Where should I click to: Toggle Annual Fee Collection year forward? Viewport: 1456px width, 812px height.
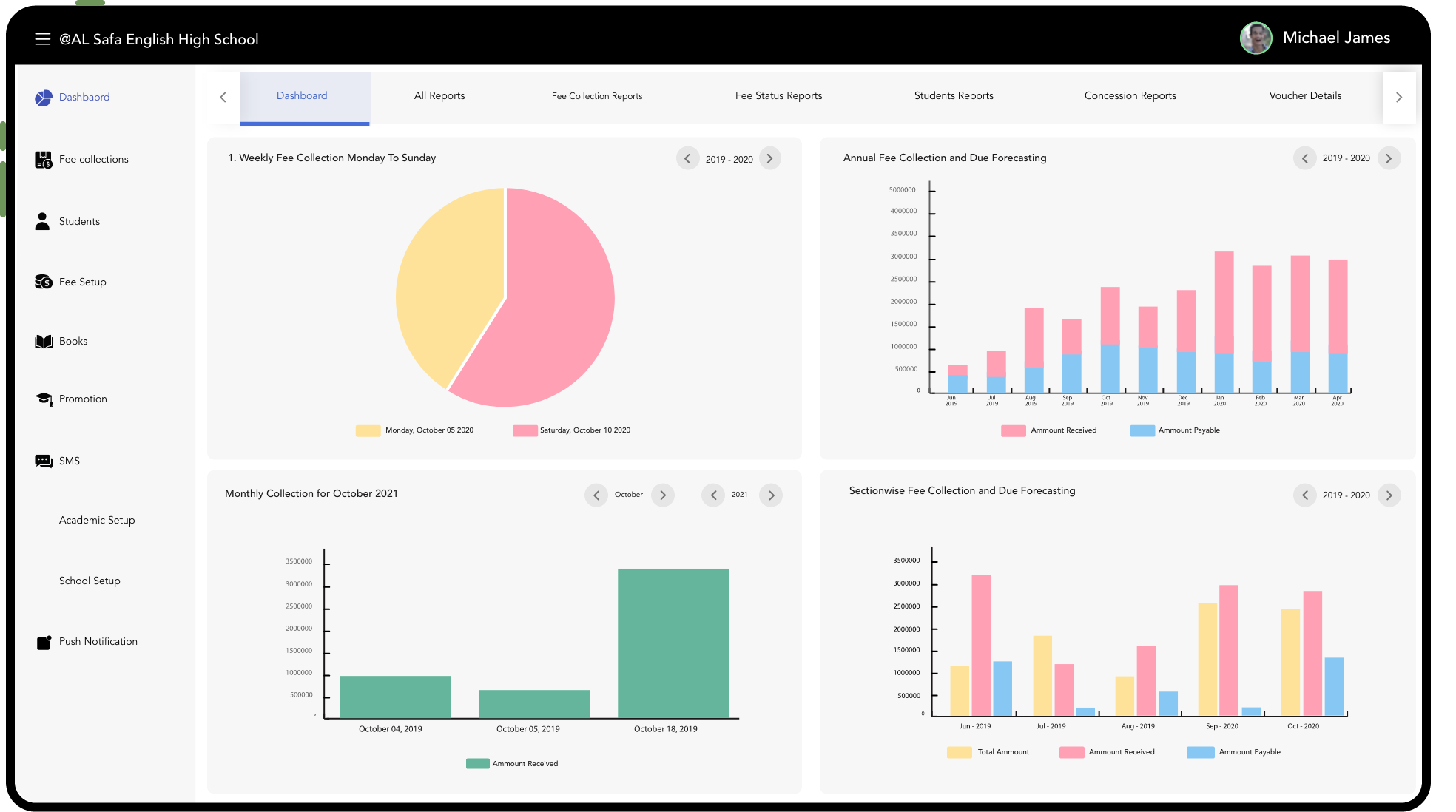(x=1389, y=158)
